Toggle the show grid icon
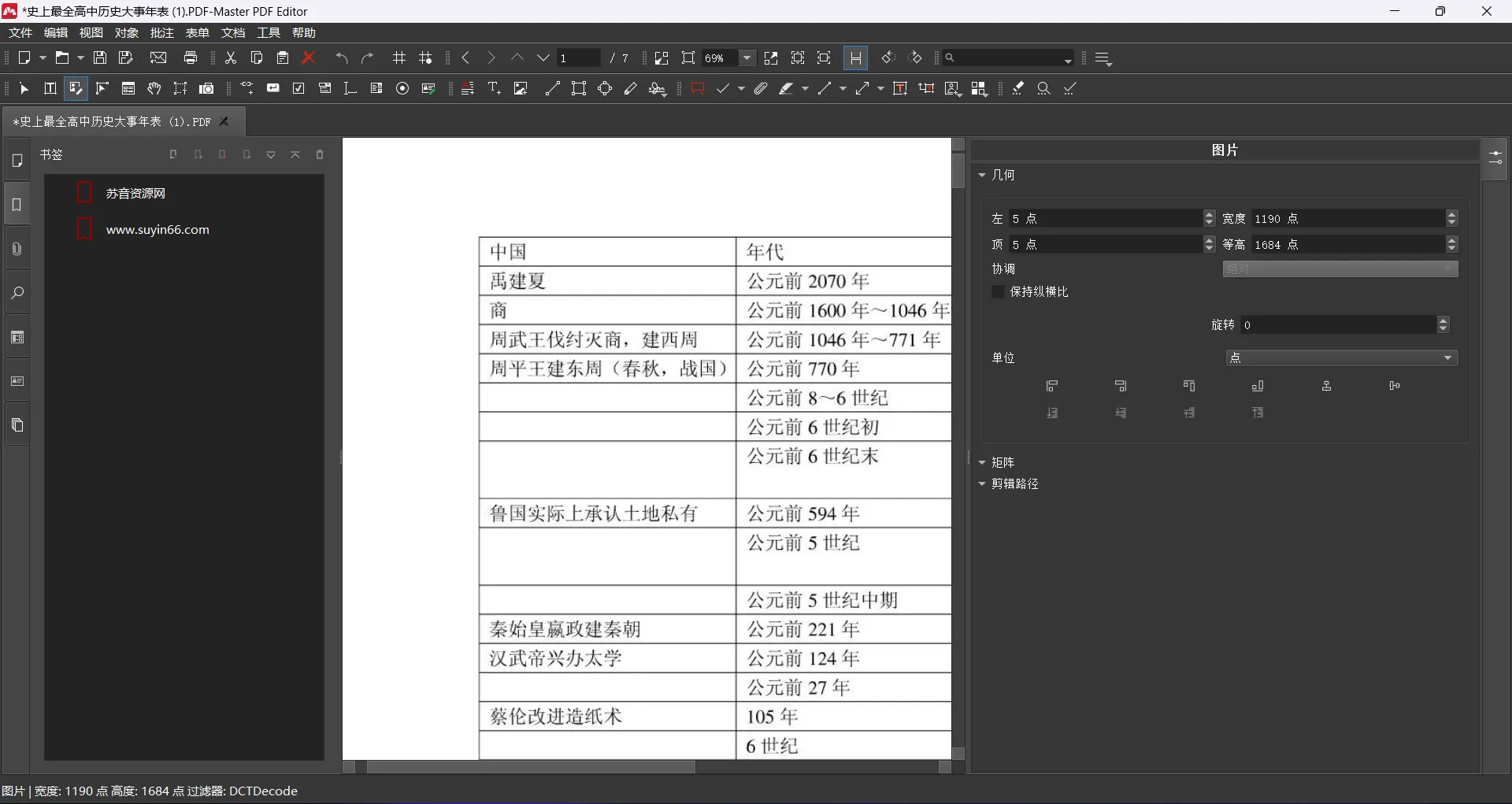The height and width of the screenshot is (804, 1512). pyautogui.click(x=398, y=57)
